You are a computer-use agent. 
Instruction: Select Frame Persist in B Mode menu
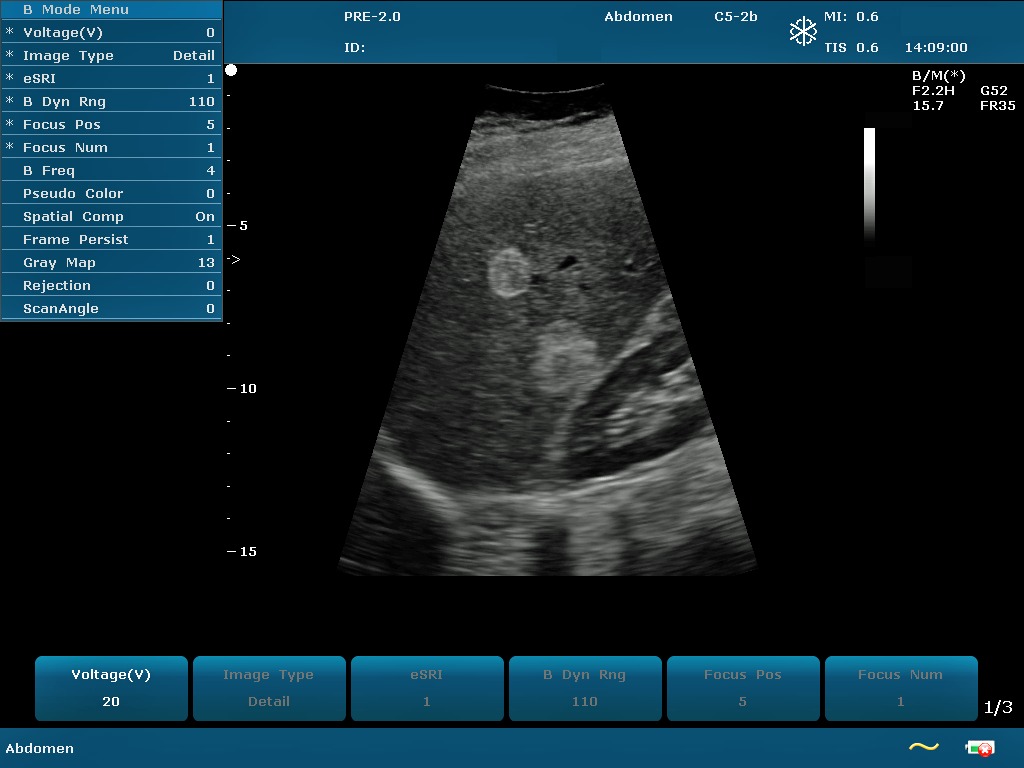[111, 240]
